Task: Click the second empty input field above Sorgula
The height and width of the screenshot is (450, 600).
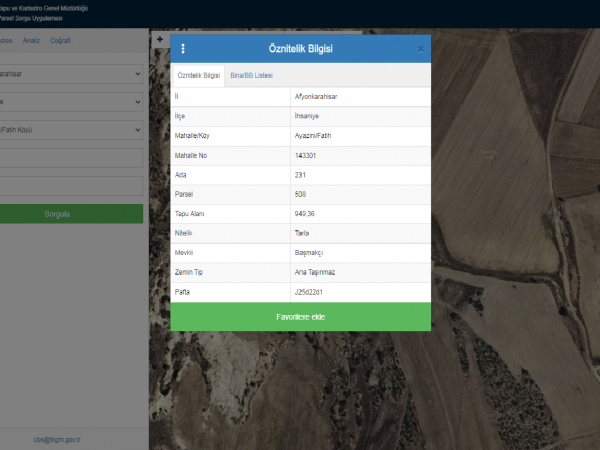Action: (71, 186)
